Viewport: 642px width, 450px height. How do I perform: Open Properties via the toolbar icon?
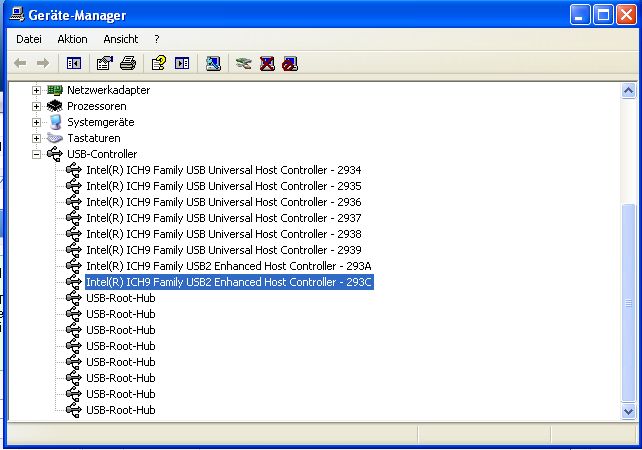104,63
